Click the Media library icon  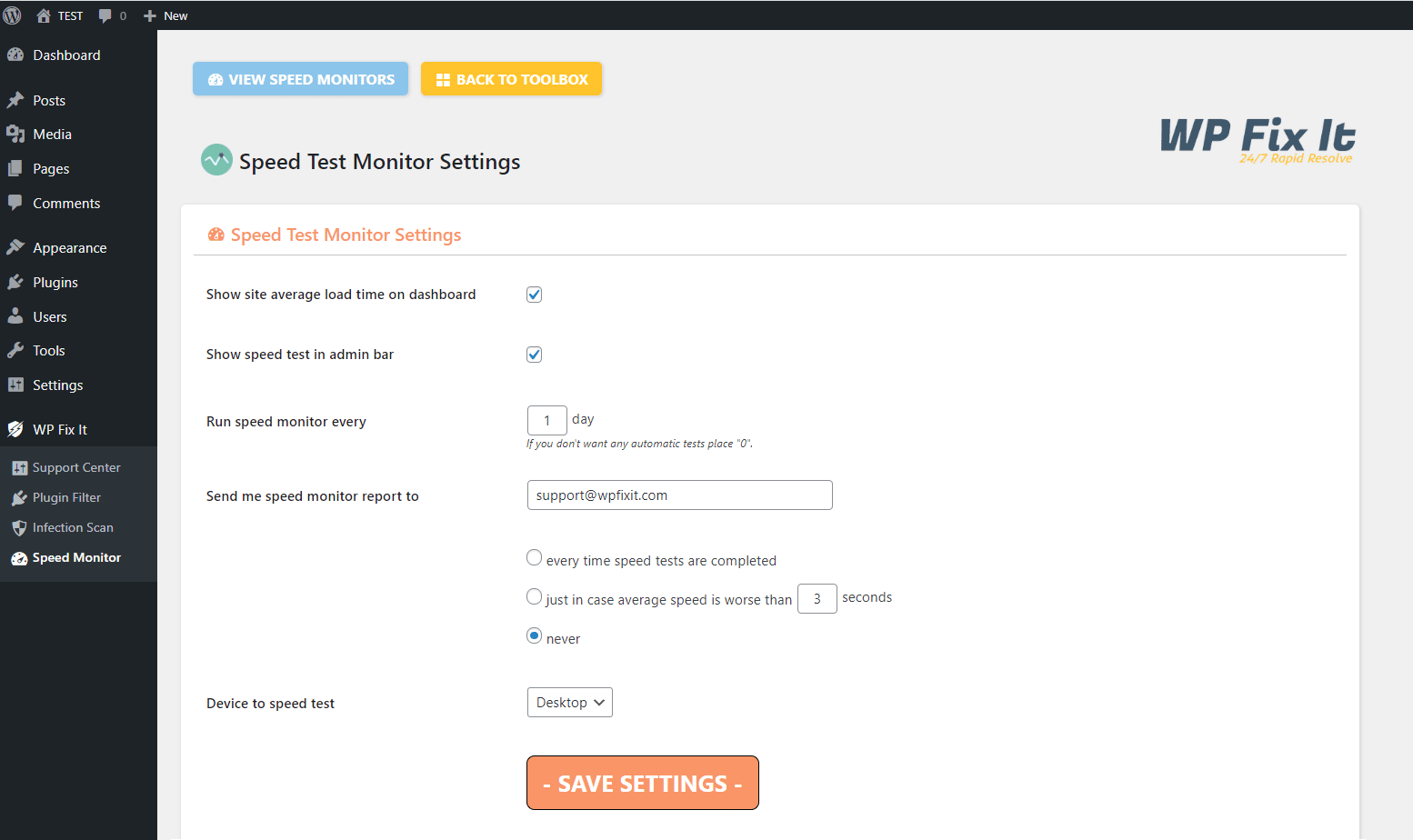pyautogui.click(x=15, y=134)
